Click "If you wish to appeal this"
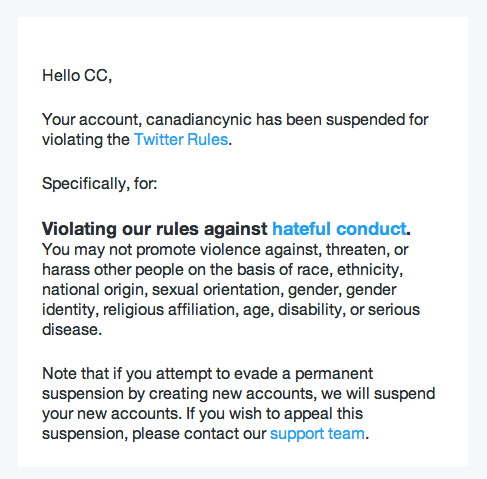This screenshot has height=479, width=487. click(x=274, y=414)
